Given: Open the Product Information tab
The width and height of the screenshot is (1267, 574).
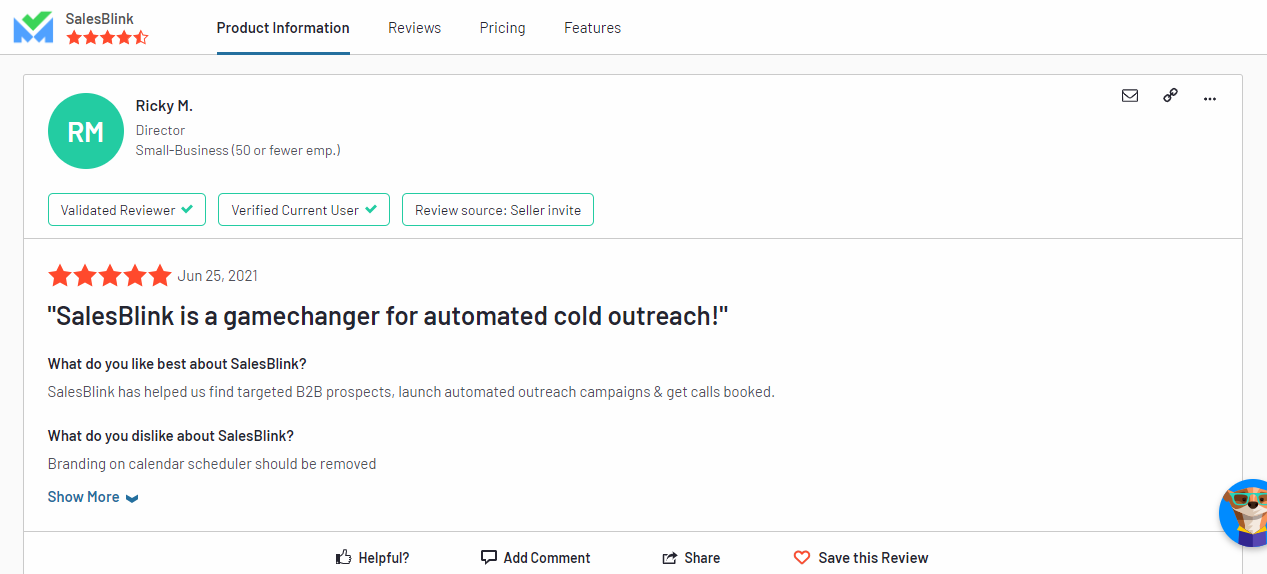Looking at the screenshot, I should pos(283,28).
